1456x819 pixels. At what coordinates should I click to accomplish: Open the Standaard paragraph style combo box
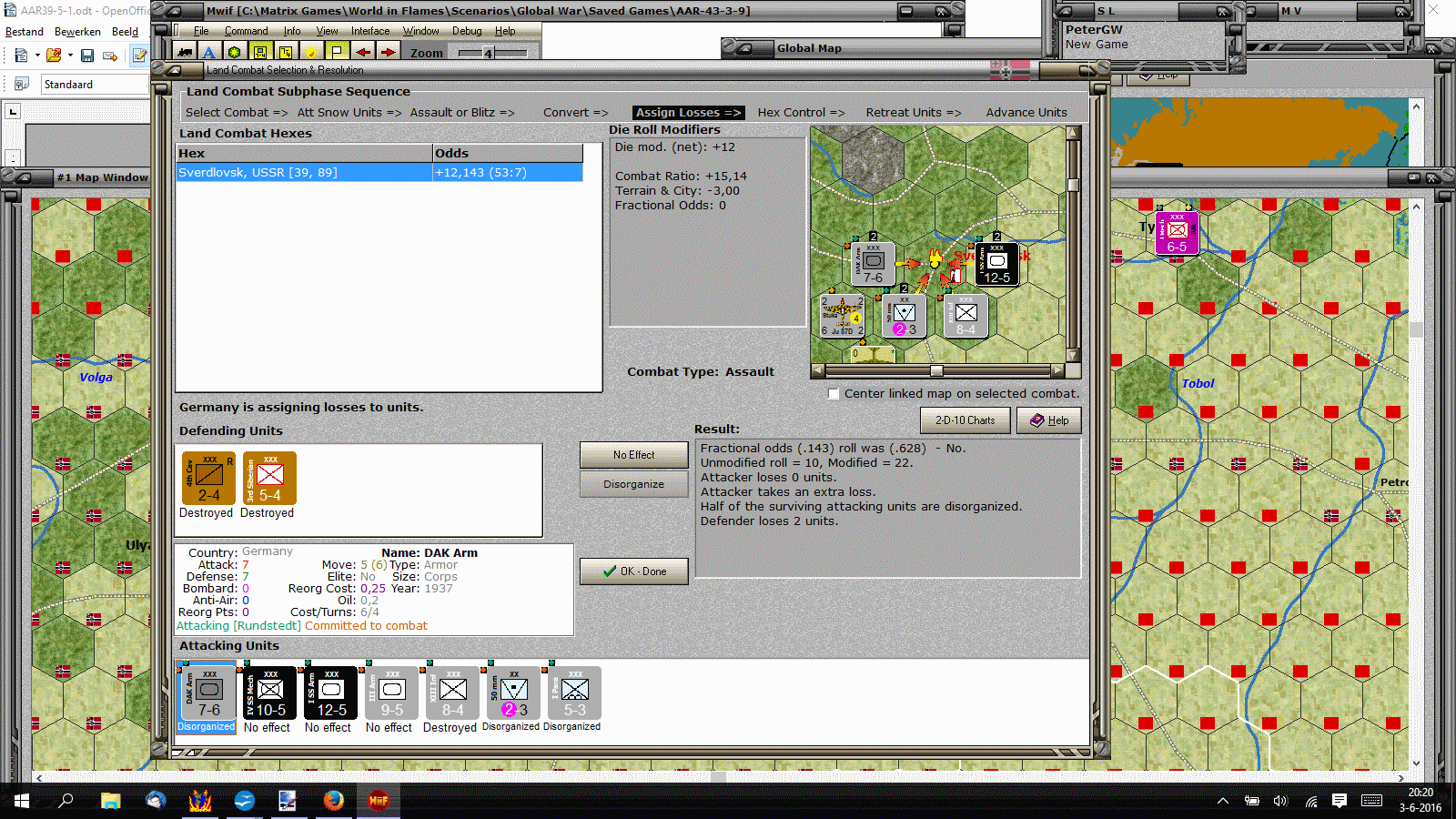(x=95, y=85)
